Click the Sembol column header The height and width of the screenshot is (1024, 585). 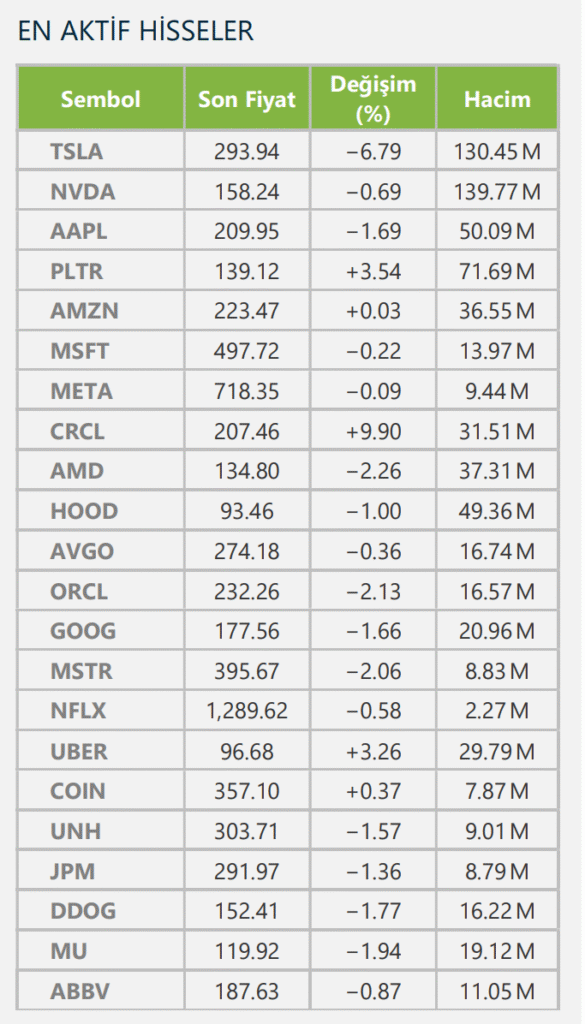(101, 99)
